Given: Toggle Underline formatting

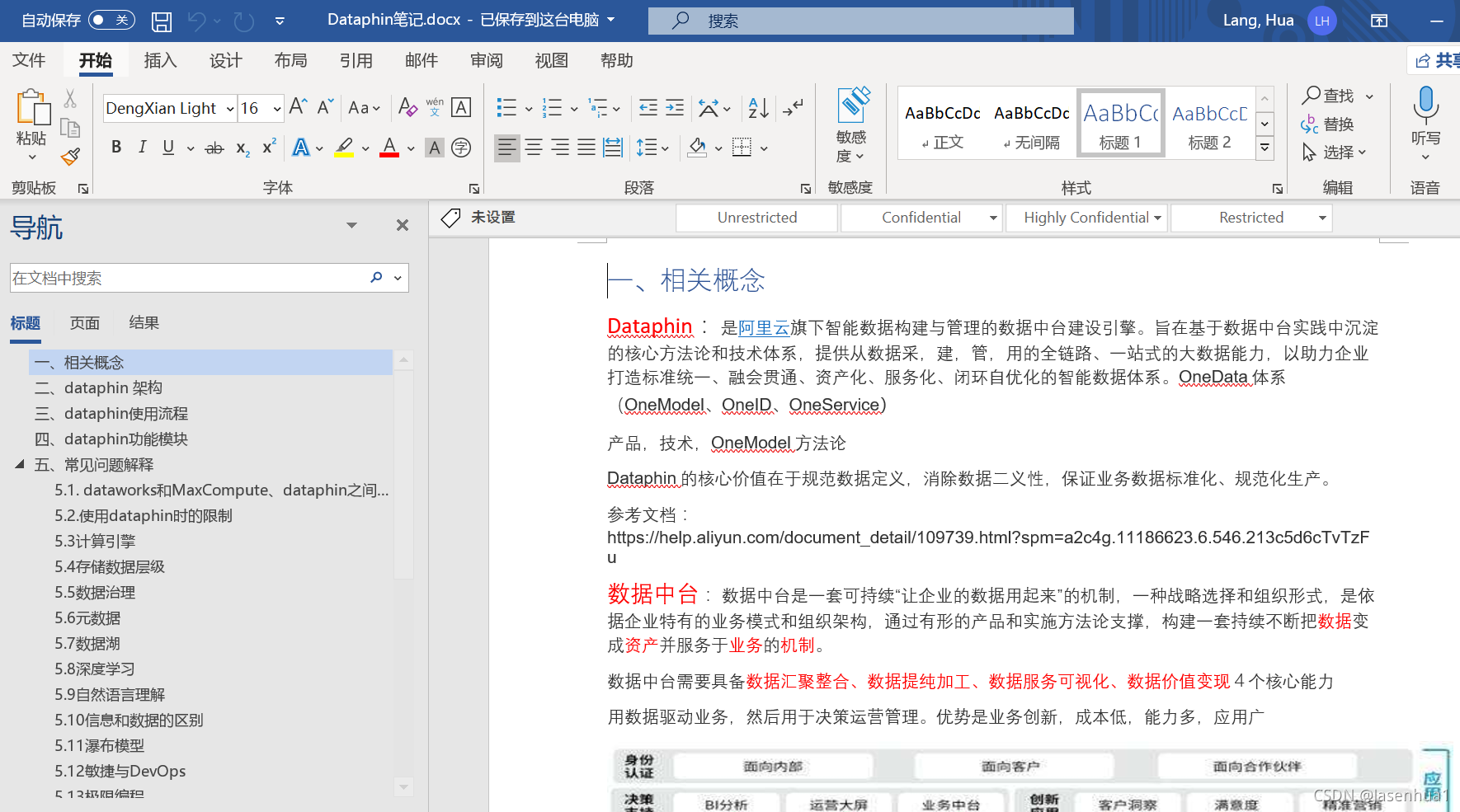Looking at the screenshot, I should [168, 148].
